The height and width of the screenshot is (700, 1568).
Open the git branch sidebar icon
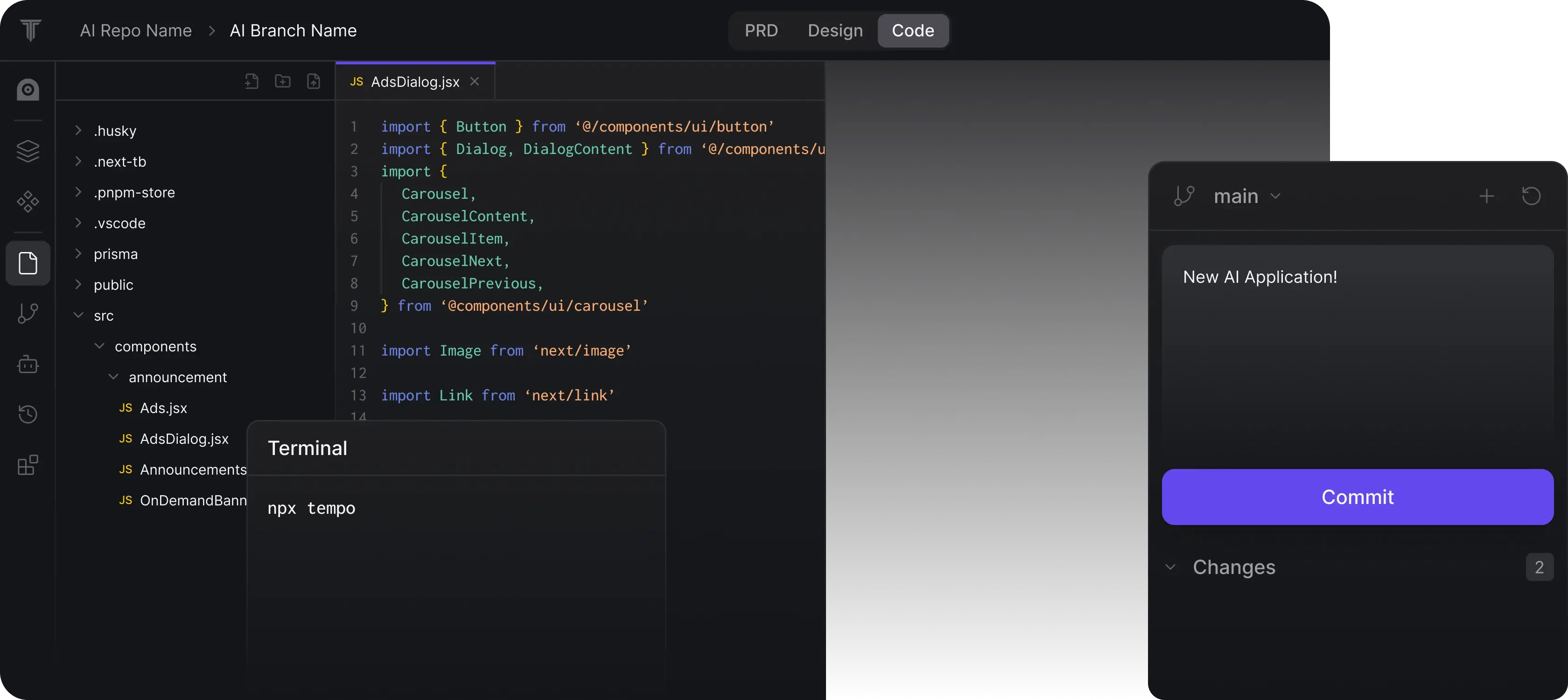[28, 314]
